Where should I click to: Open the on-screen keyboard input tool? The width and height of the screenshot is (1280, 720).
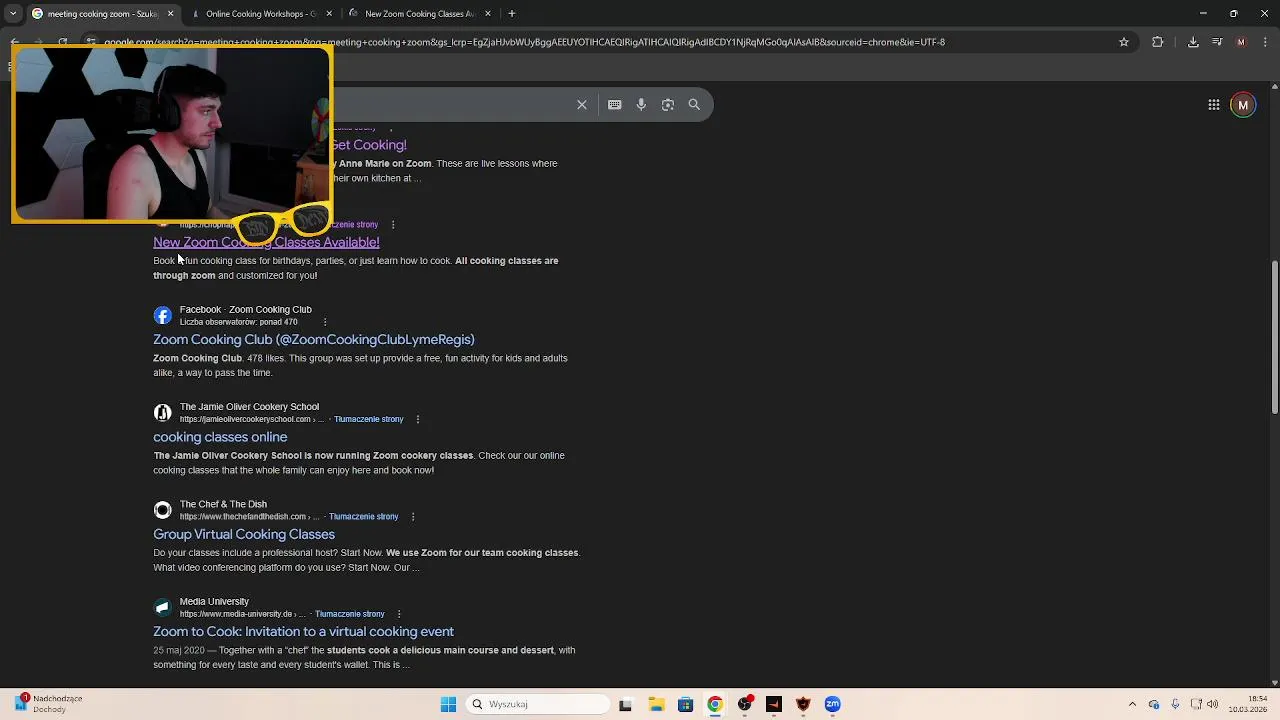(614, 105)
